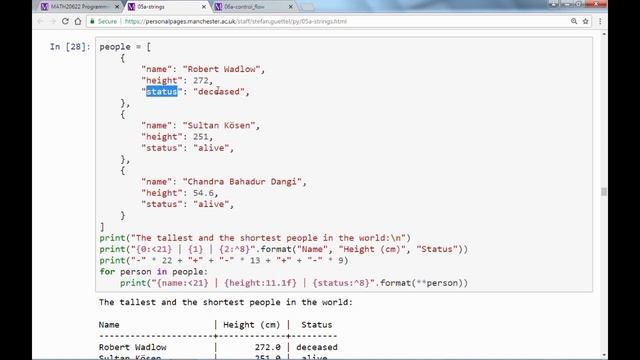Close the 05a-strings tab
The width and height of the screenshot is (640, 360).
click(x=204, y=7)
